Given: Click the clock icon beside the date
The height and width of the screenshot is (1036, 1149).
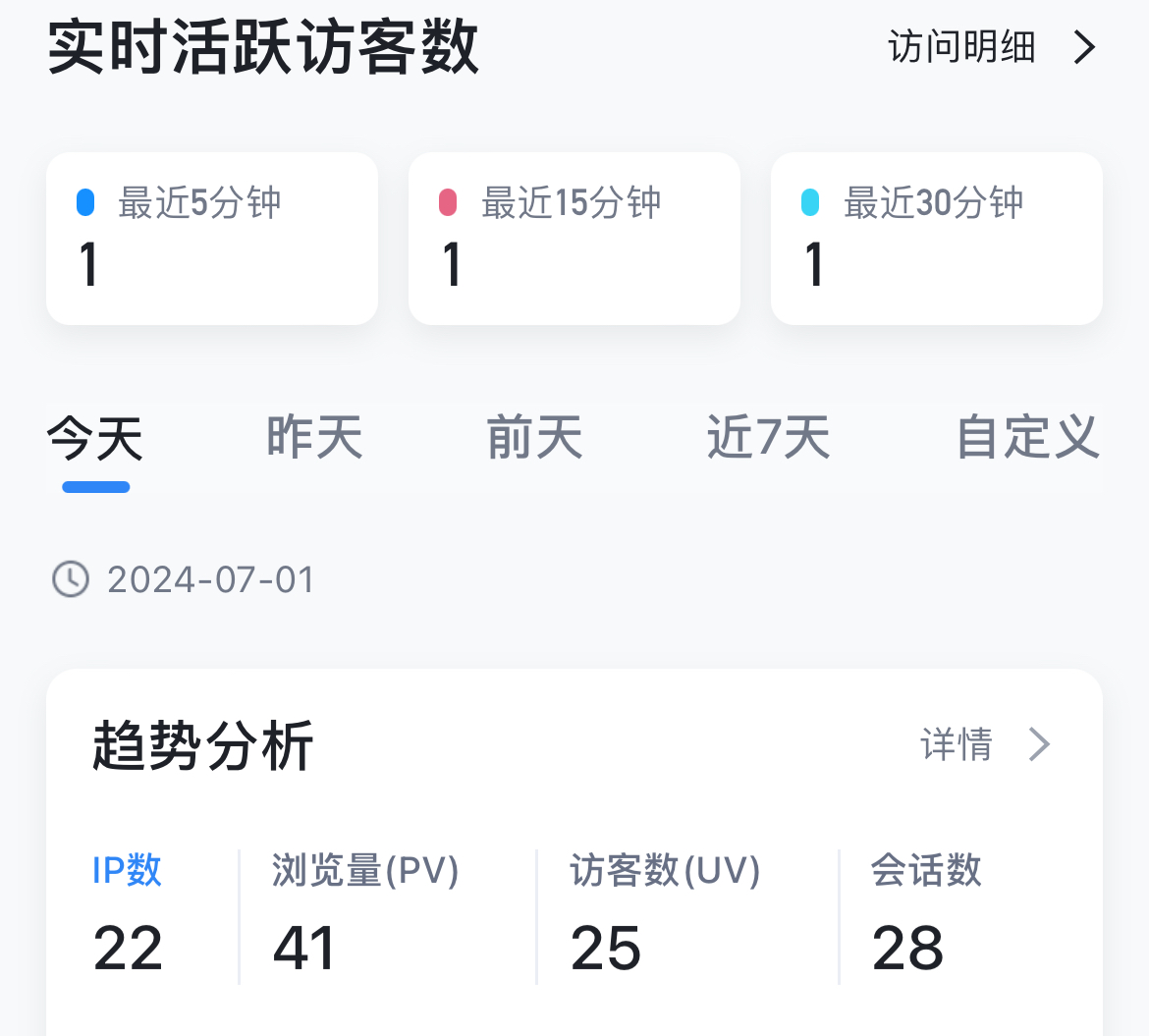Looking at the screenshot, I should (71, 579).
